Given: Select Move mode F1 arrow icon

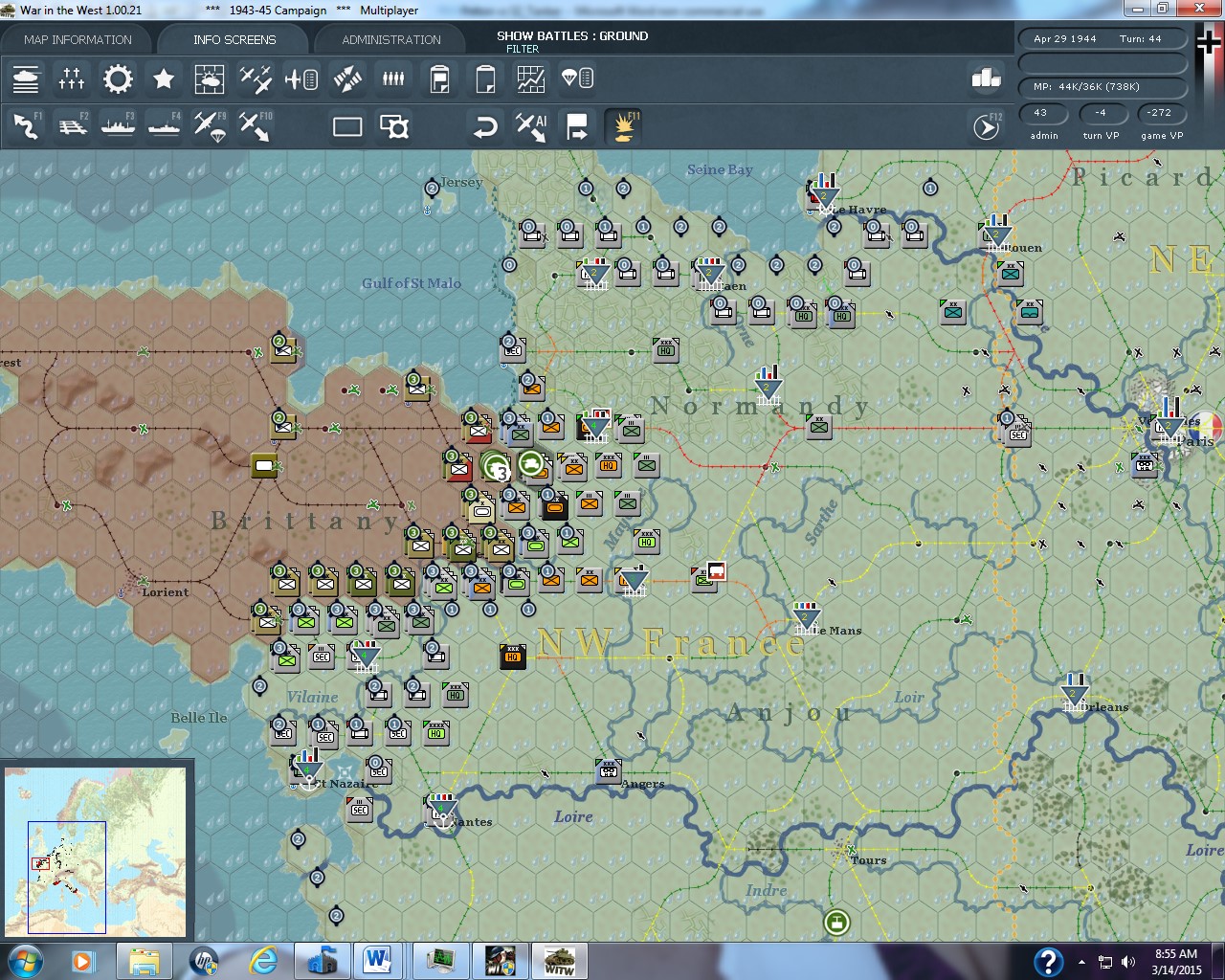Looking at the screenshot, I should 26,126.
